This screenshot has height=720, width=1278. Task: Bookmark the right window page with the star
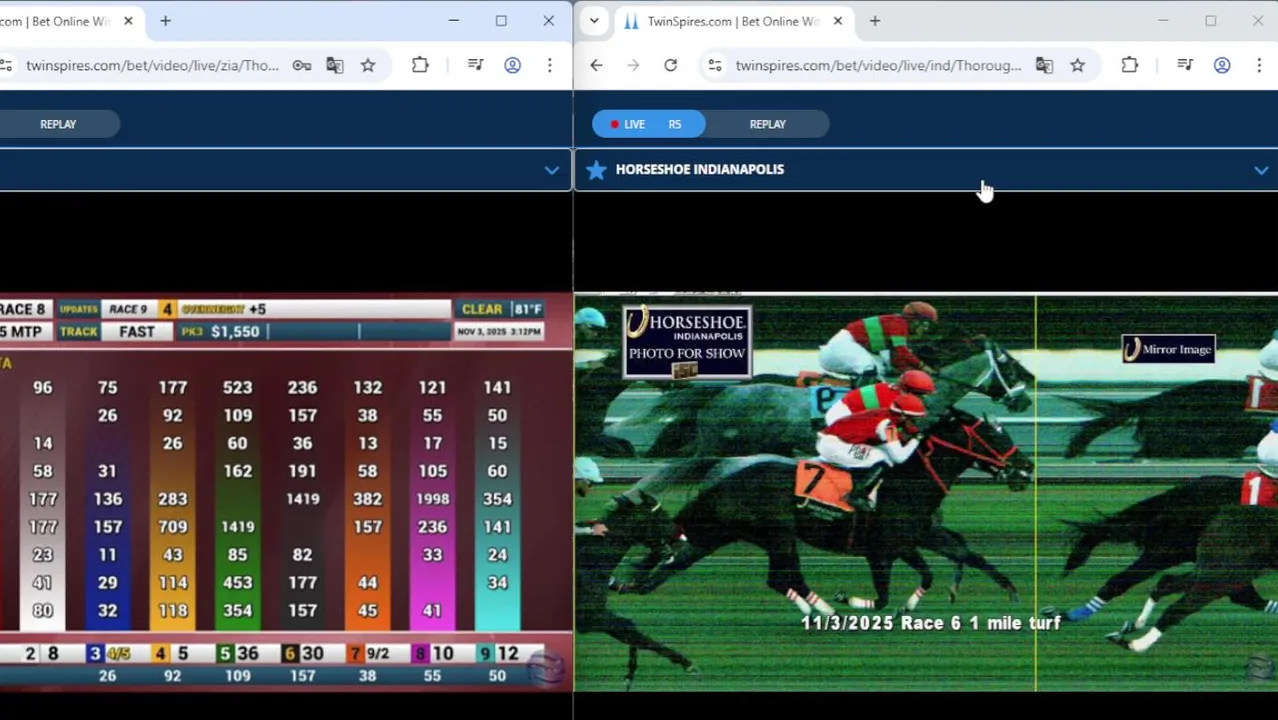(x=1077, y=65)
